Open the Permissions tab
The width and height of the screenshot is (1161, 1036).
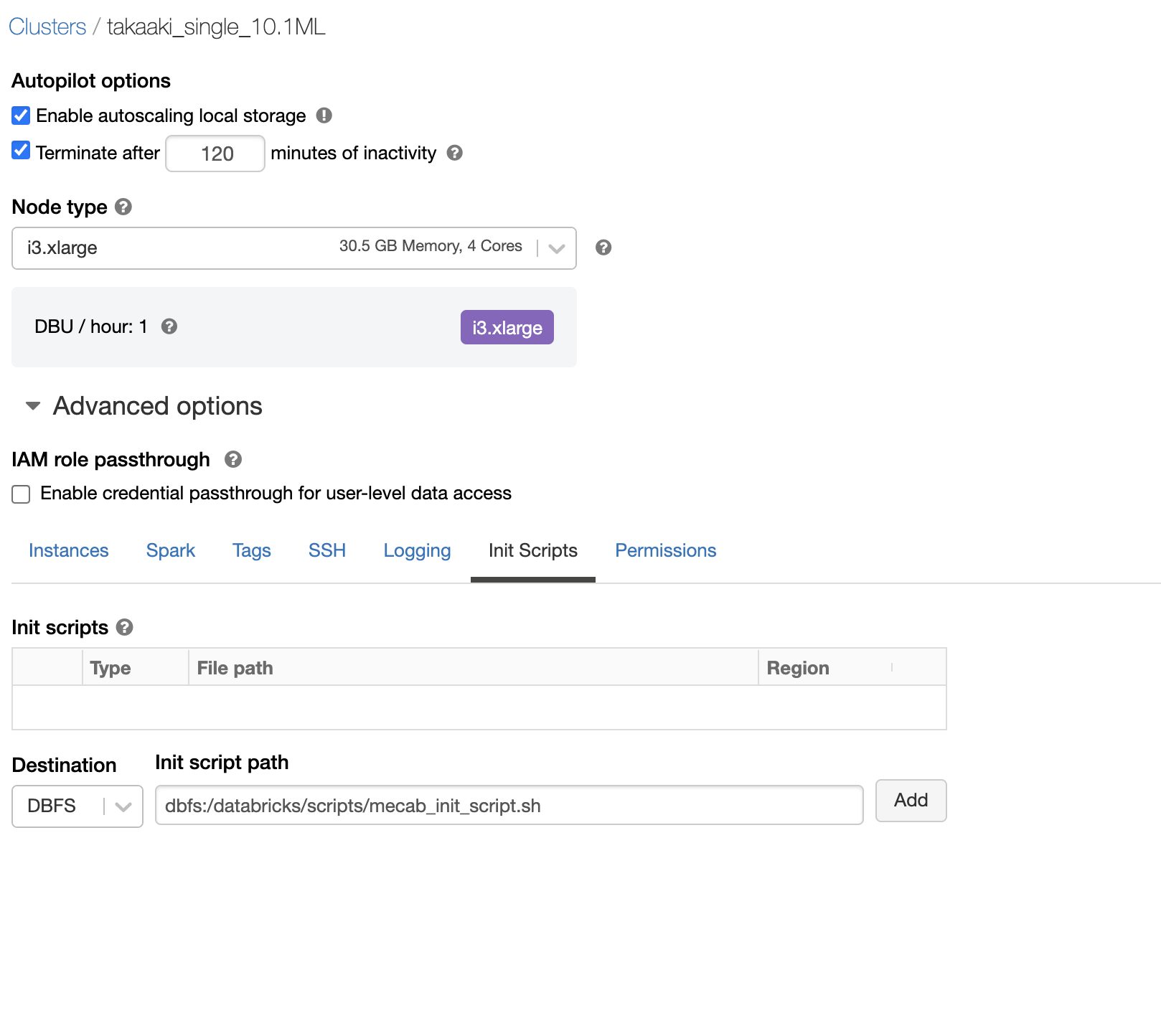665,550
